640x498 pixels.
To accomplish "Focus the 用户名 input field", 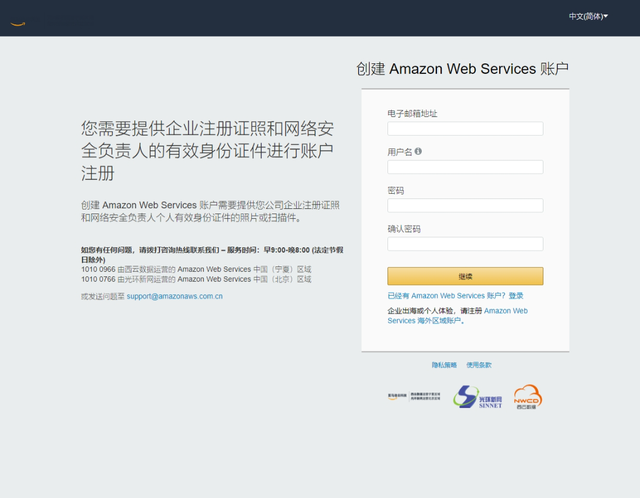I will click(x=465, y=167).
